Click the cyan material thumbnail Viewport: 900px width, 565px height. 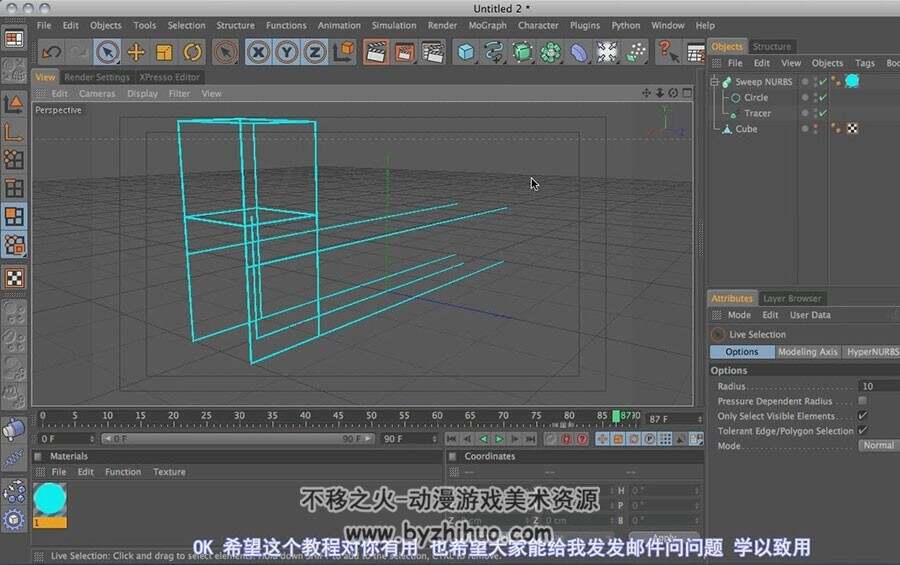coord(50,499)
